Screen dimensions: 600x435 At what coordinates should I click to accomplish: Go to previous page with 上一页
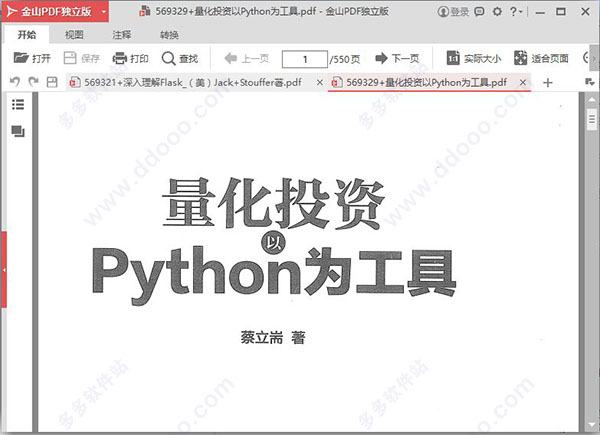pos(247,59)
